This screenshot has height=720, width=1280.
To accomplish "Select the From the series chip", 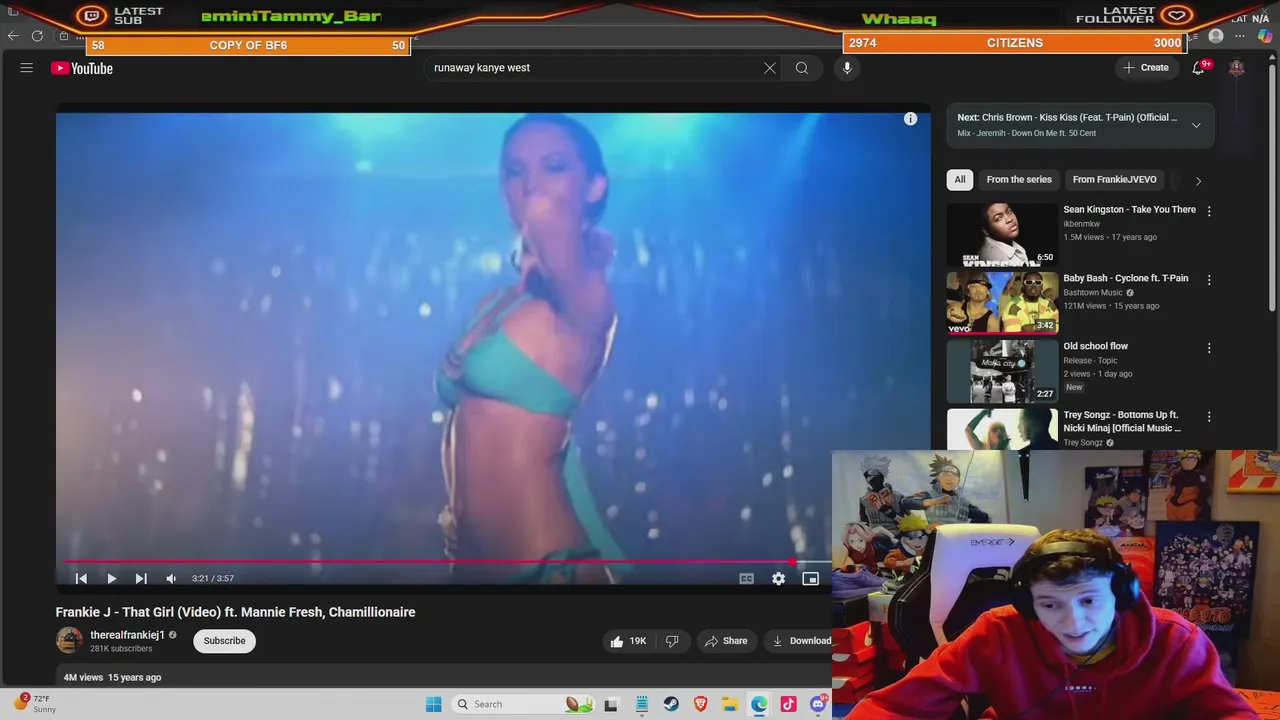I will tap(1019, 180).
